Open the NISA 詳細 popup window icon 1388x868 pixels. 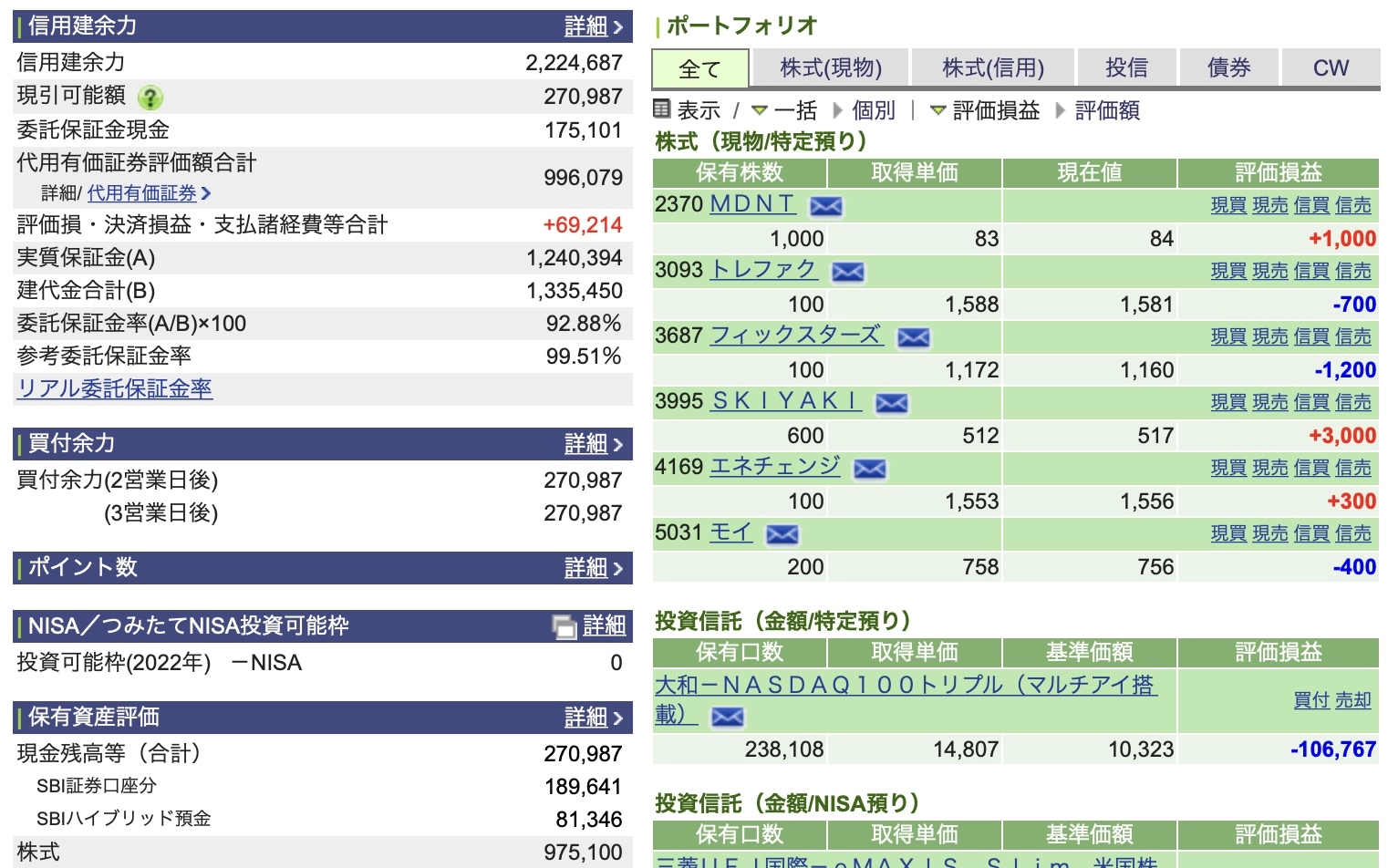point(565,626)
